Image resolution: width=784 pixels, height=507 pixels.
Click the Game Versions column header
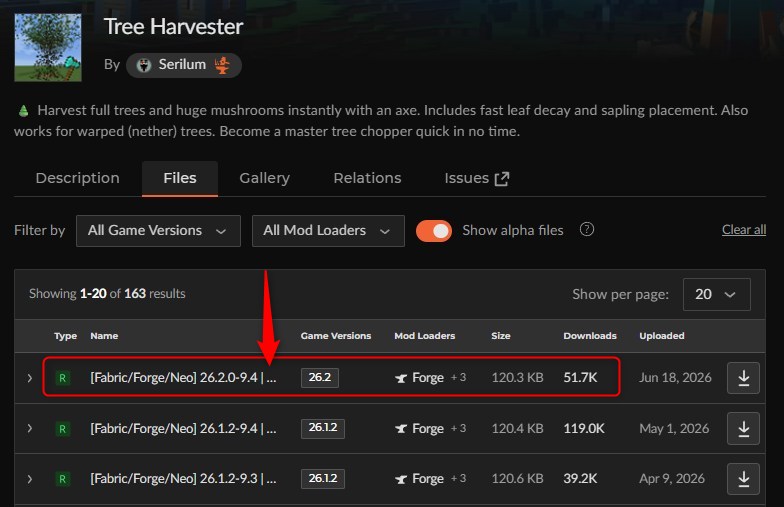pos(336,336)
